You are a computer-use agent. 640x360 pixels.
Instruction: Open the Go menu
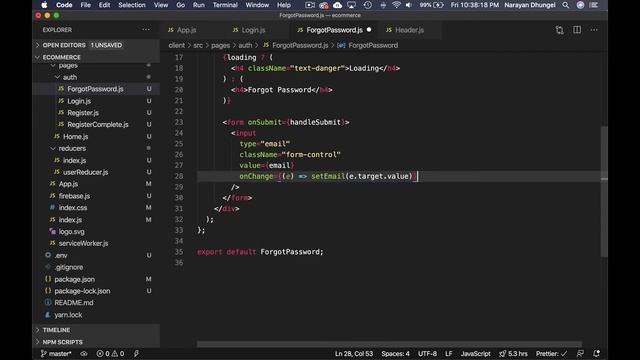coord(180,5)
